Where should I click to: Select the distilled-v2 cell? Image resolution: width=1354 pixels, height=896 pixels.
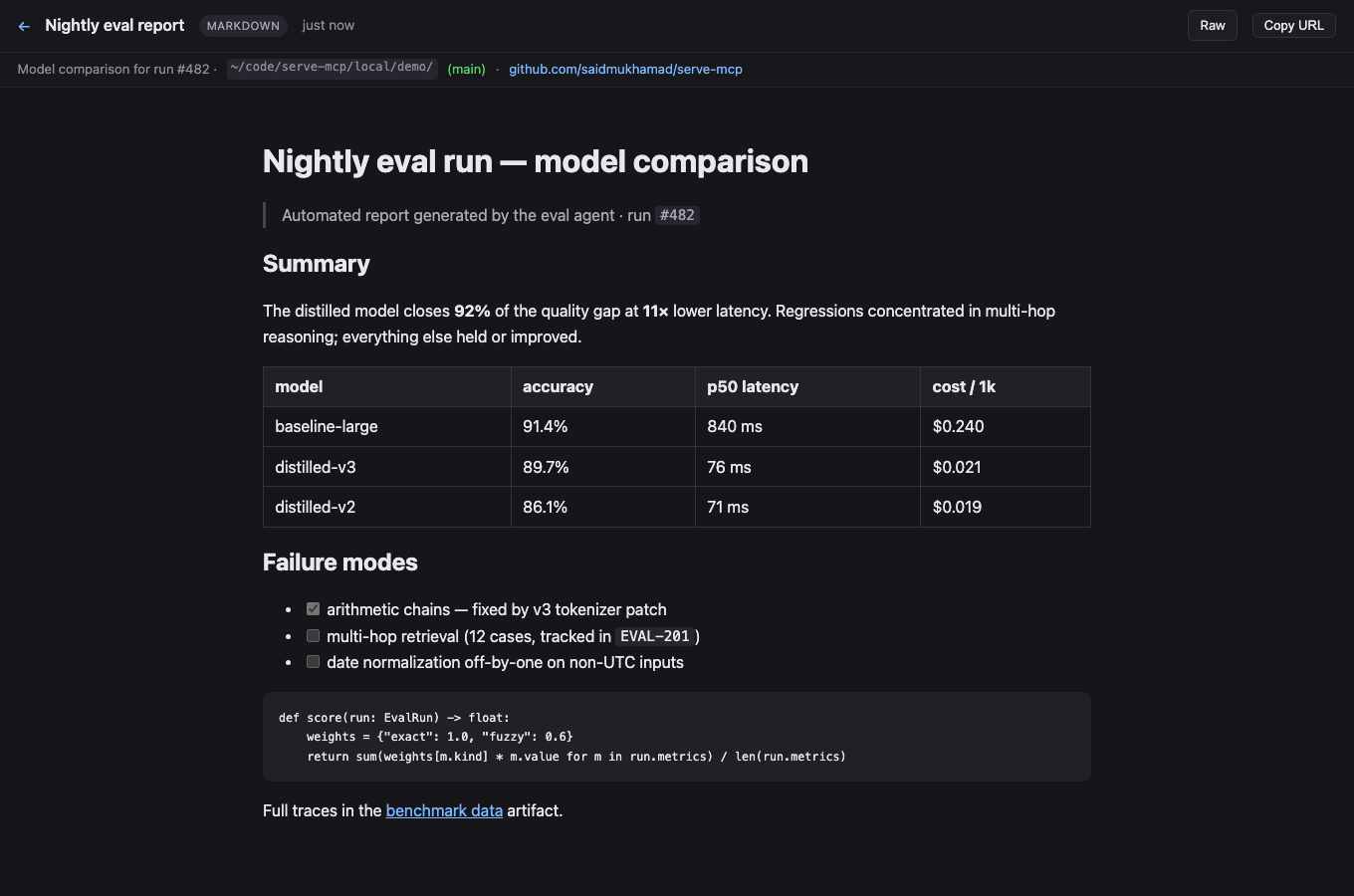pyautogui.click(x=387, y=507)
